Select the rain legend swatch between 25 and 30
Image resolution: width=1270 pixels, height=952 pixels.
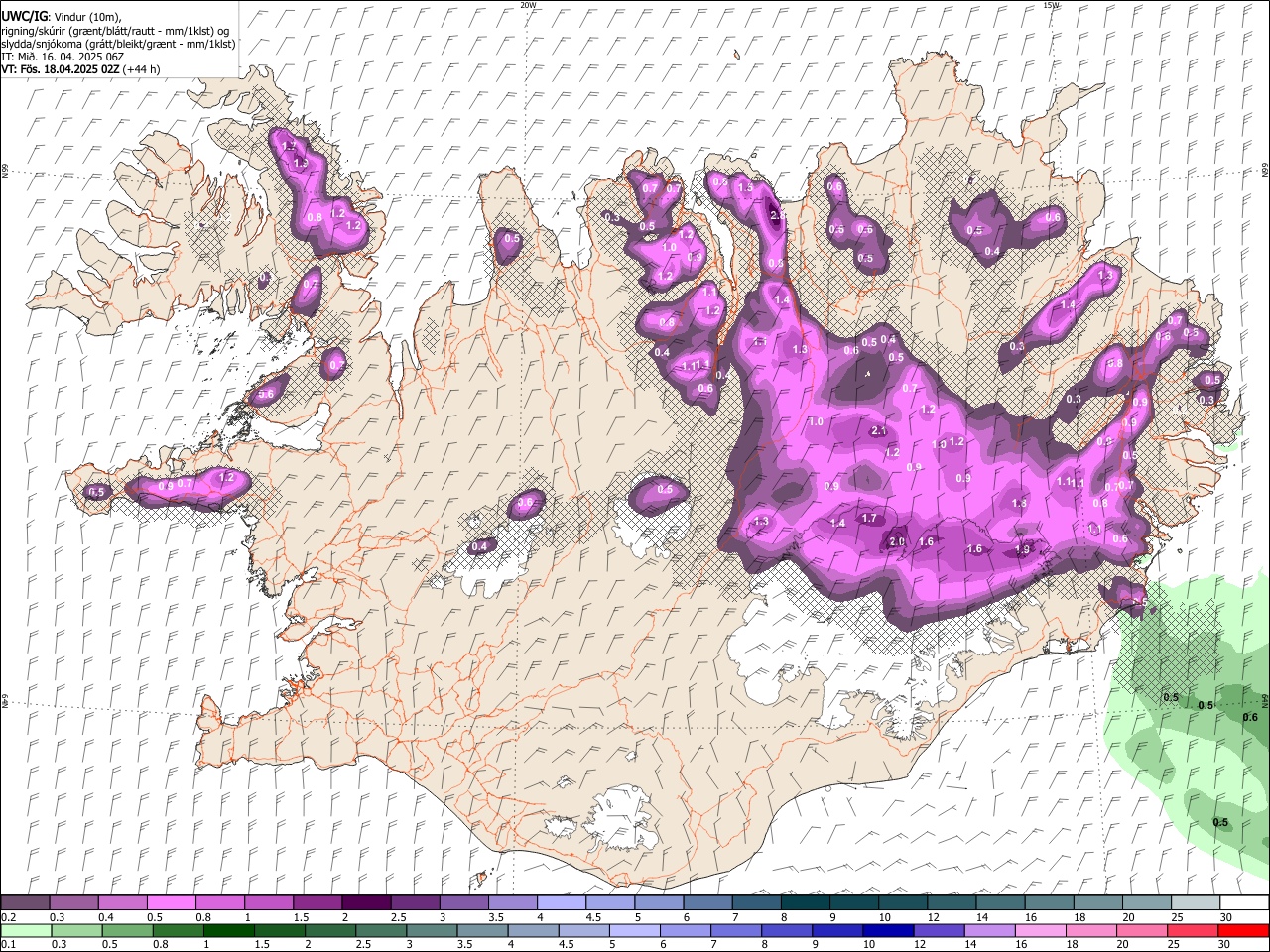pos(1193,930)
